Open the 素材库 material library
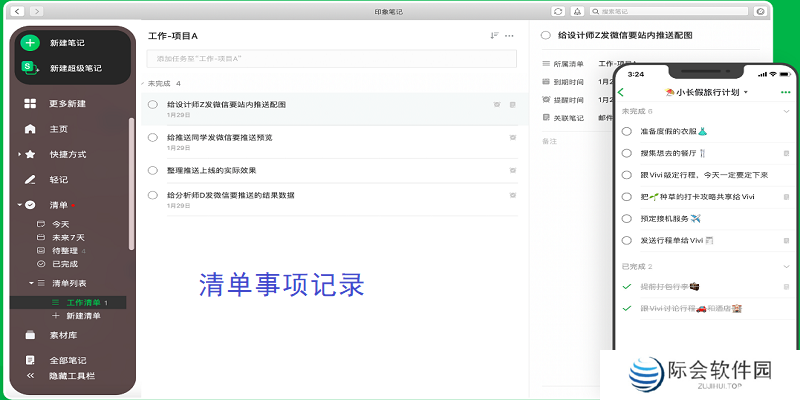 (30, 335)
